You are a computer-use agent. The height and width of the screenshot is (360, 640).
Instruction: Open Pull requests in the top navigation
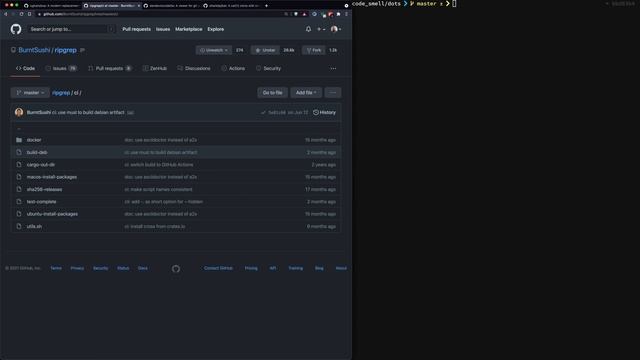click(136, 29)
